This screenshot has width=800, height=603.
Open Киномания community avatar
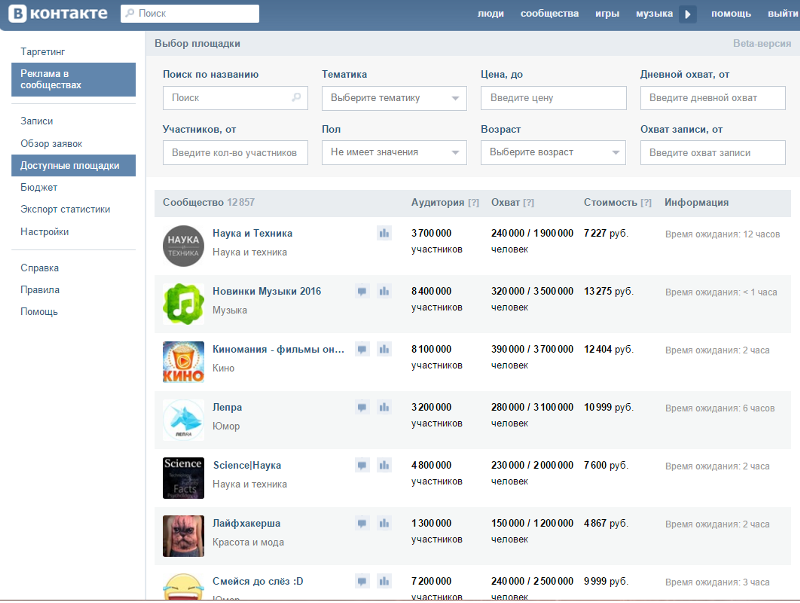click(x=183, y=362)
